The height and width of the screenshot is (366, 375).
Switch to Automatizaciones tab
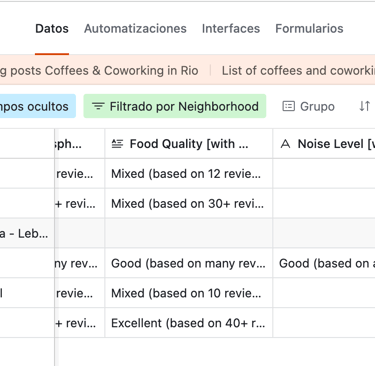tap(135, 29)
